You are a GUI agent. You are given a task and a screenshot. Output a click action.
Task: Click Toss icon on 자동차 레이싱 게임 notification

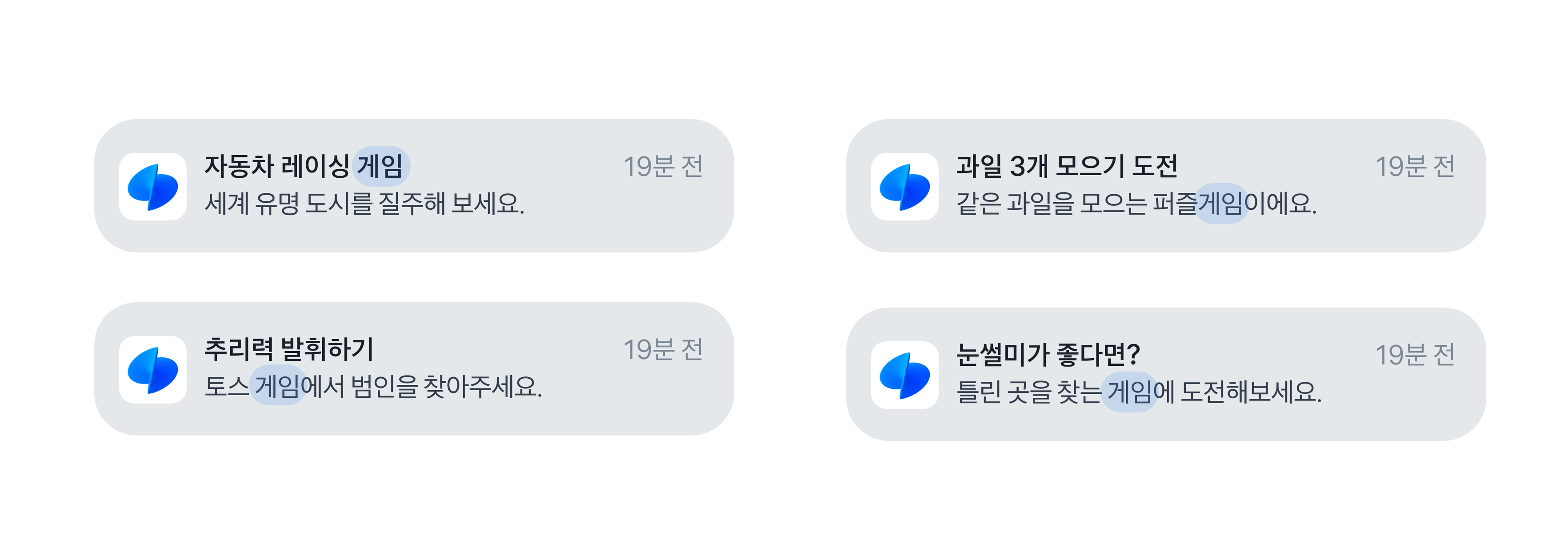point(153,187)
